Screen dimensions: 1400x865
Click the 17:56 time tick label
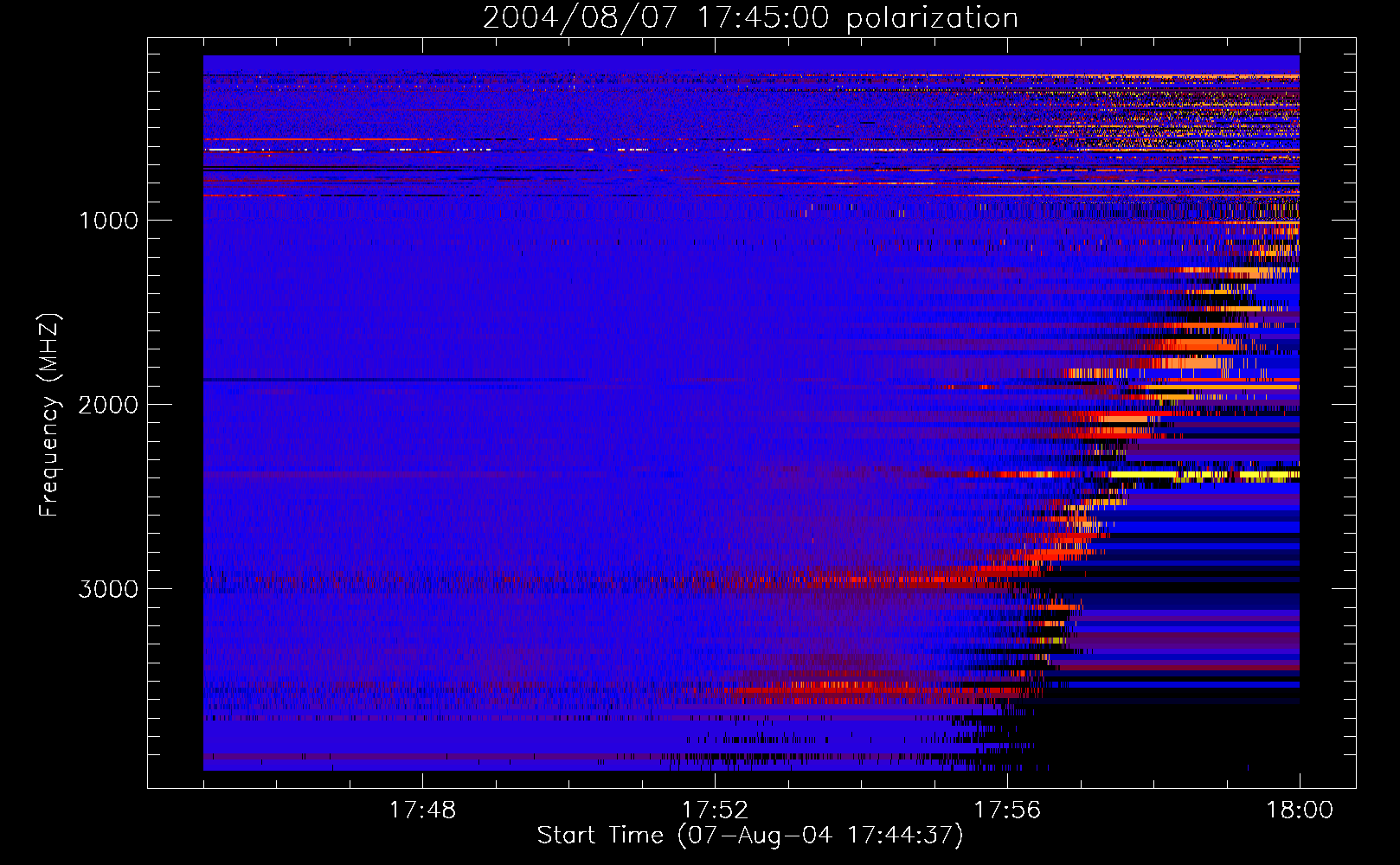pos(1007,811)
